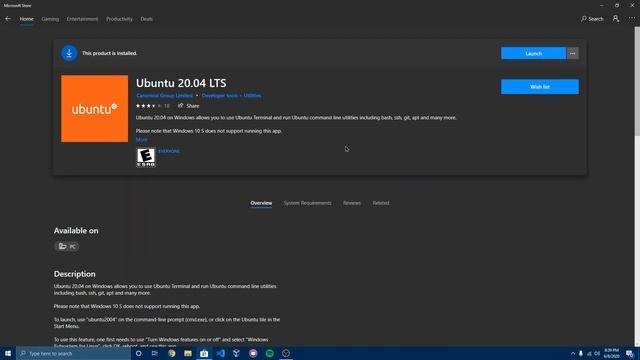Click the PC availability badge

pos(67,246)
